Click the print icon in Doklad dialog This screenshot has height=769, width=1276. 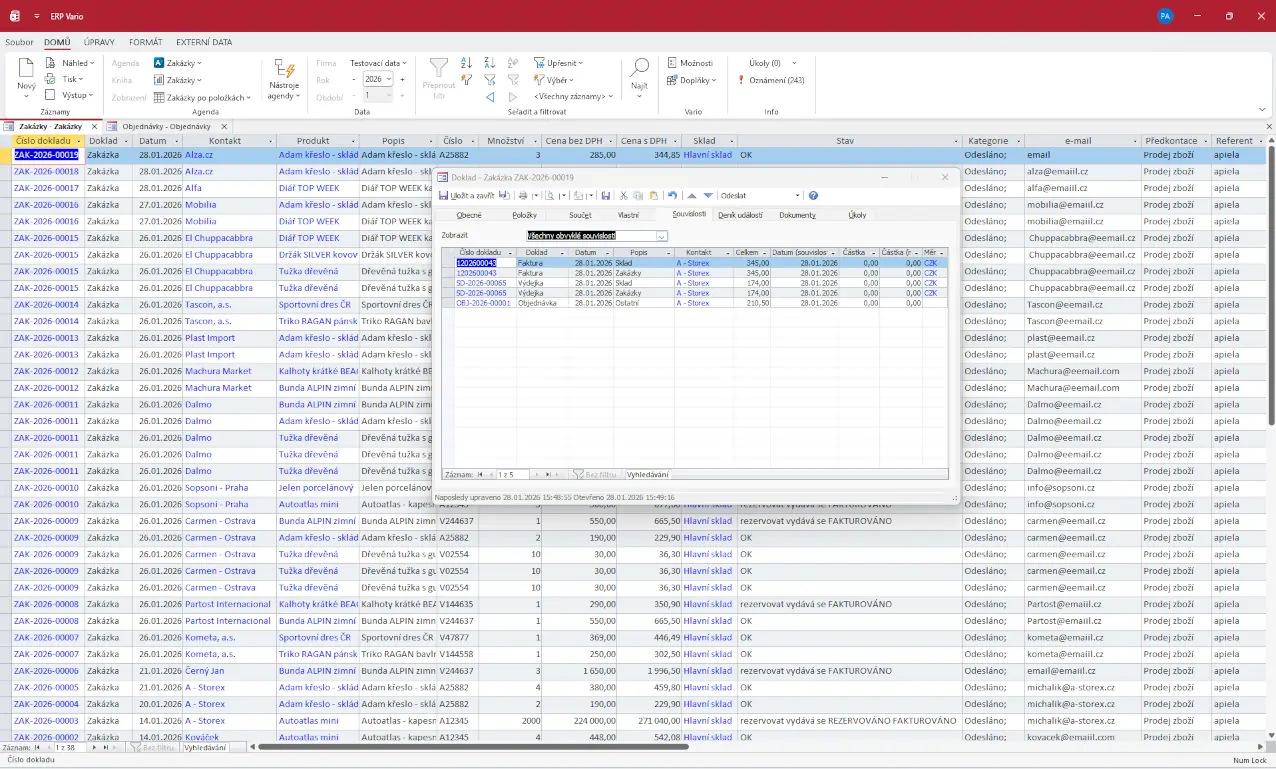click(522, 196)
